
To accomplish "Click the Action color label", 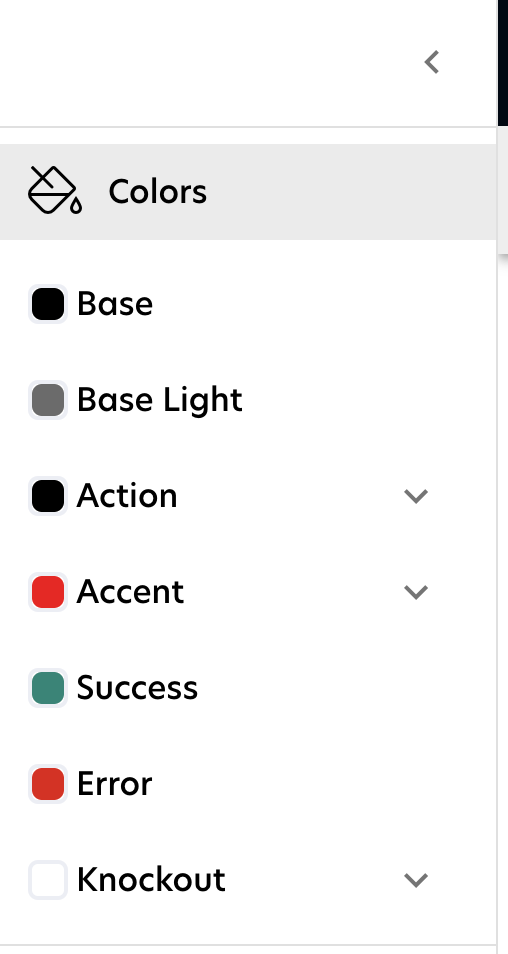I will pos(127,496).
